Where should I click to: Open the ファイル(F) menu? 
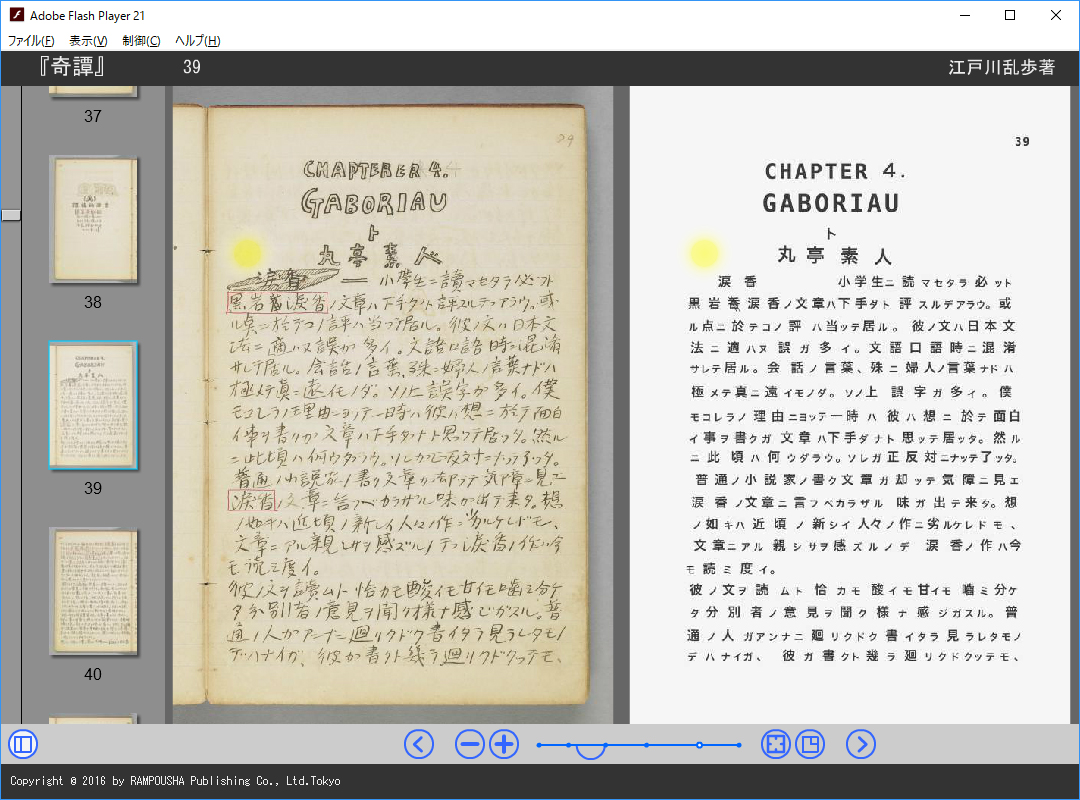pyautogui.click(x=31, y=41)
